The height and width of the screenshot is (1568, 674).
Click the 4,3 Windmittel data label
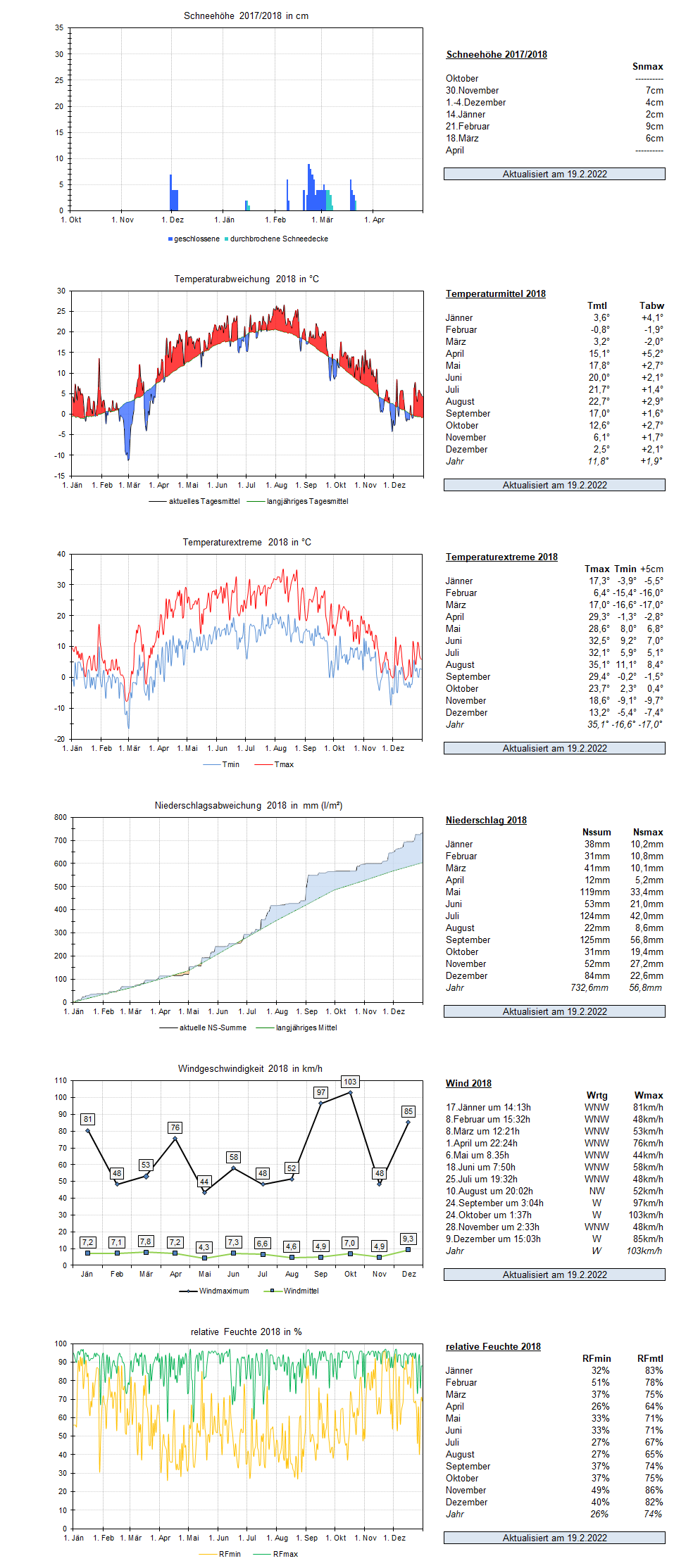[204, 1247]
